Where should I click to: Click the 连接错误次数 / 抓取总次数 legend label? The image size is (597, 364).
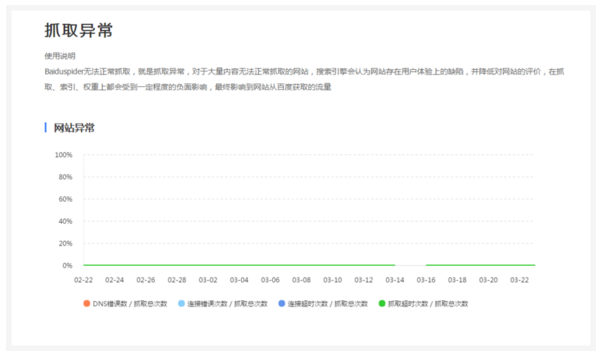(x=227, y=303)
